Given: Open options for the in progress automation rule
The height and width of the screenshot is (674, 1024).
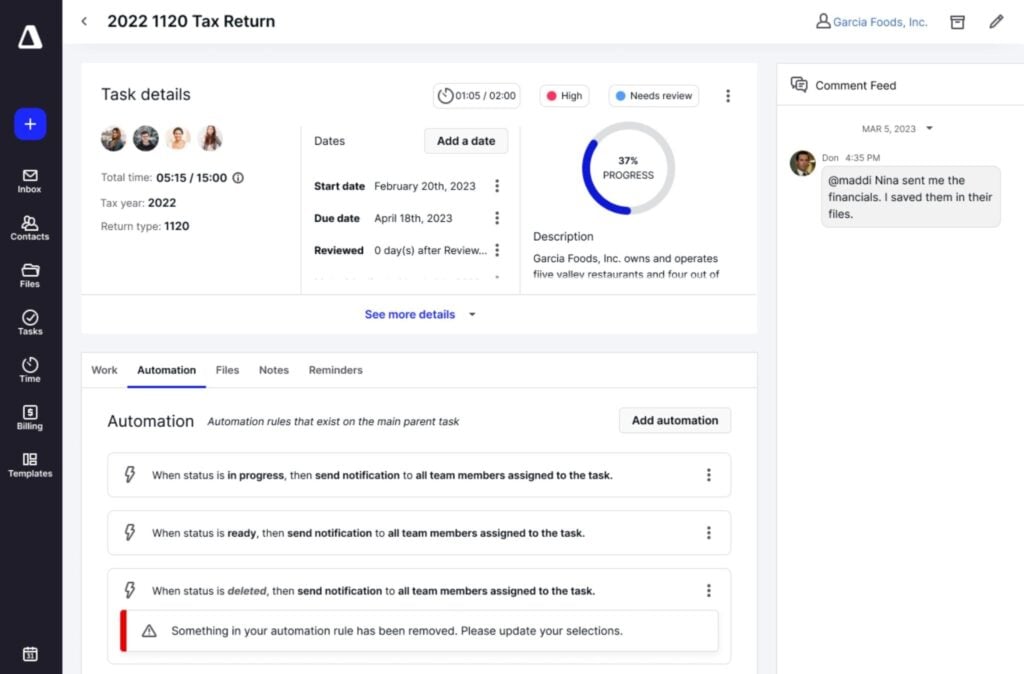Looking at the screenshot, I should pyautogui.click(x=709, y=475).
